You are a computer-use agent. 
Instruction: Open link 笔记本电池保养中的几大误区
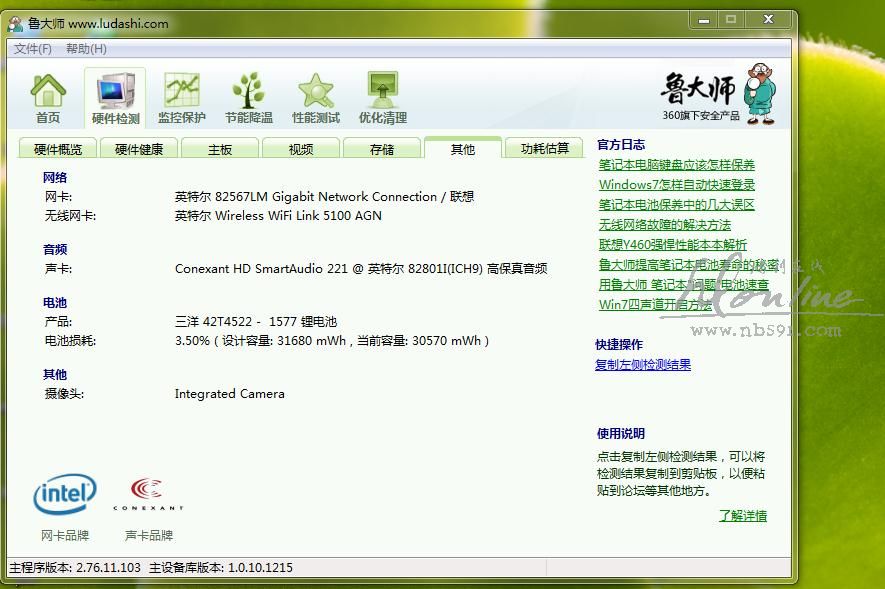click(676, 204)
